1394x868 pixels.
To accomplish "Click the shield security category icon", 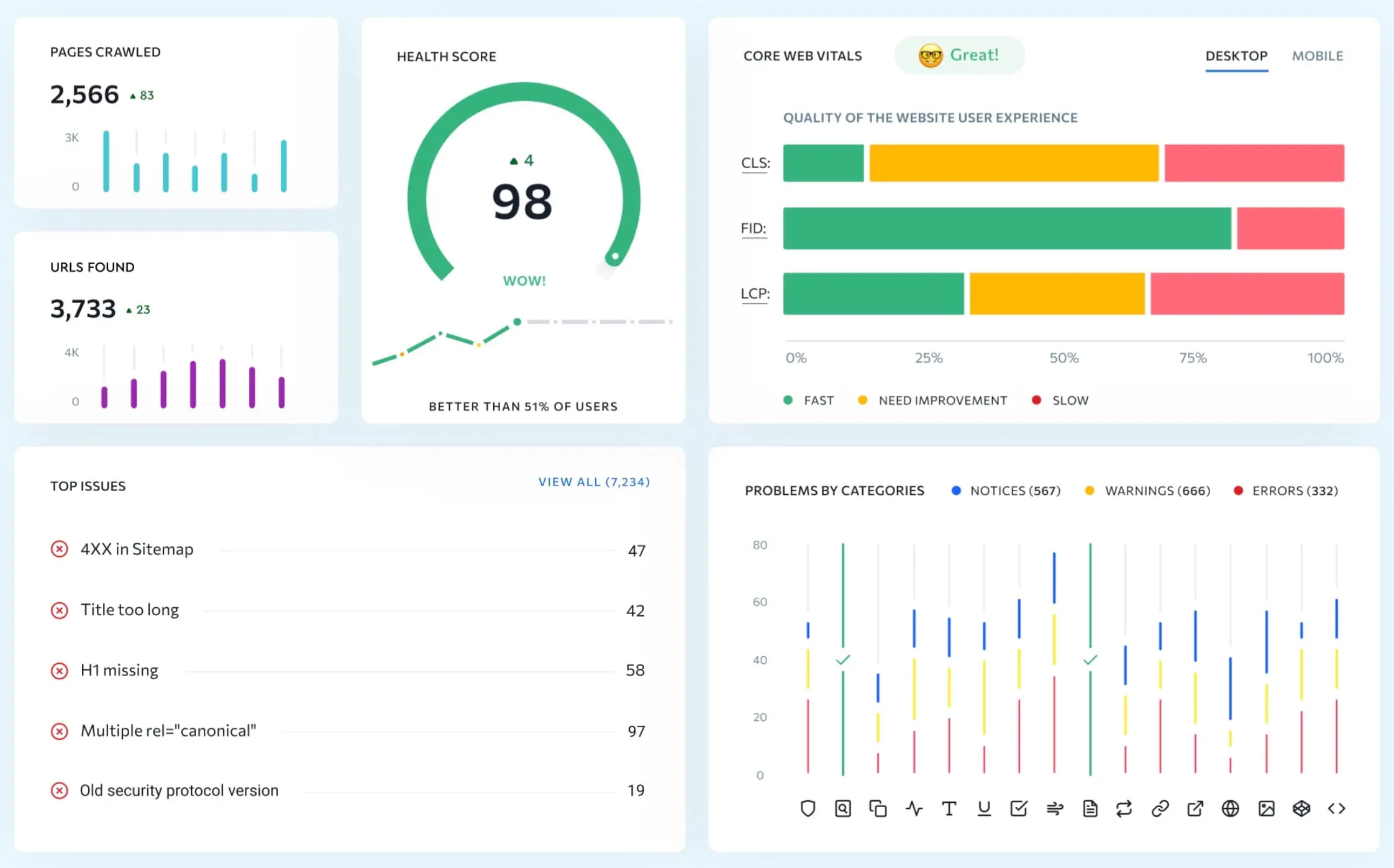I will 808,808.
